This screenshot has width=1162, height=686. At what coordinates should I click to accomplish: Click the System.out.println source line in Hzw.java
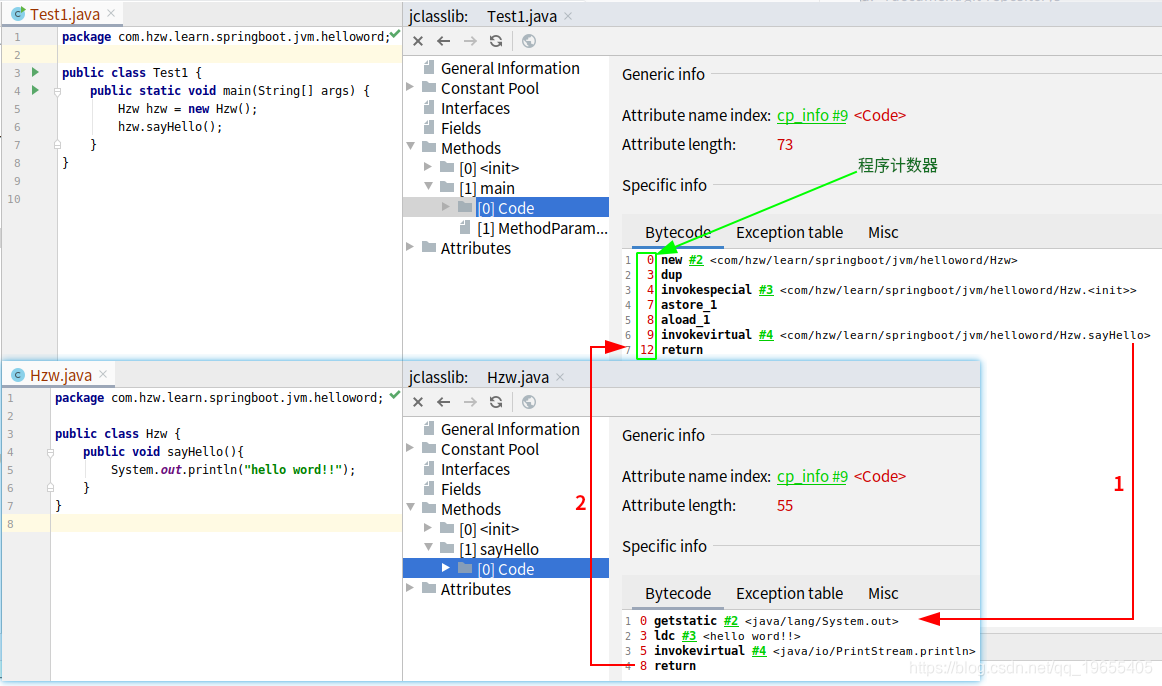pyautogui.click(x=233, y=470)
